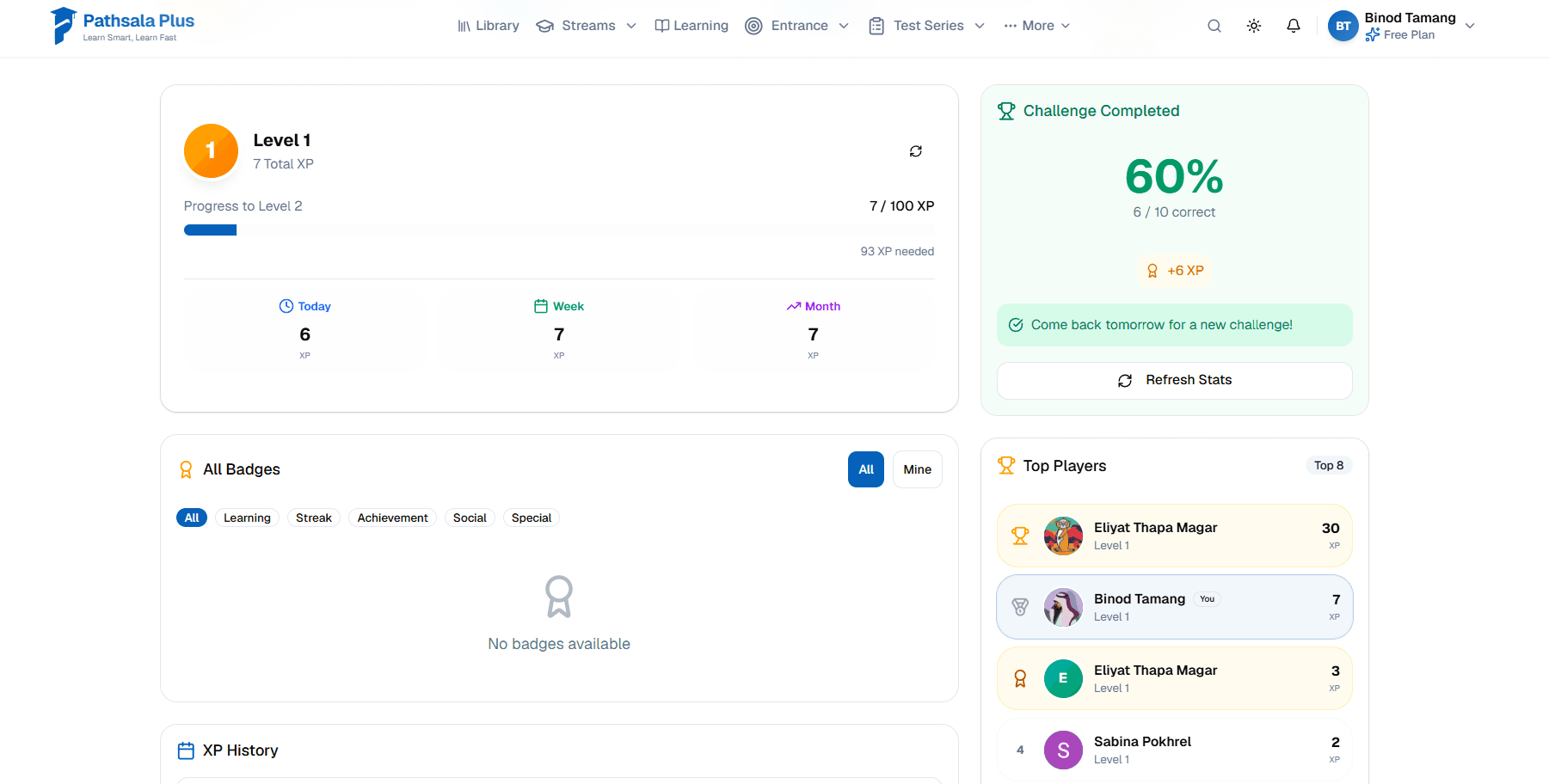Screen dimensions: 1549x784
Task: Open the More menu
Action: pyautogui.click(x=1037, y=26)
